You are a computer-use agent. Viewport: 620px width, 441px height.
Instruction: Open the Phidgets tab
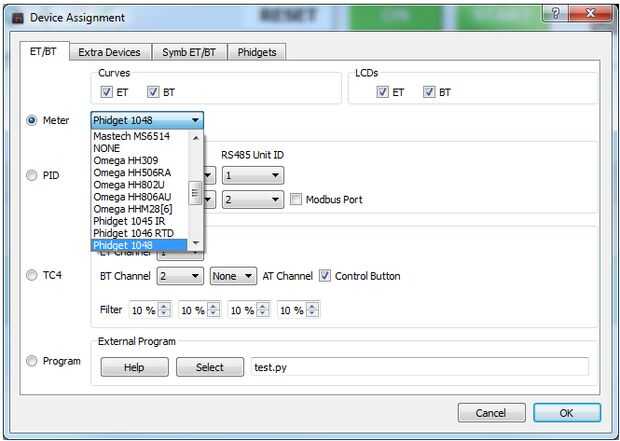point(257,53)
